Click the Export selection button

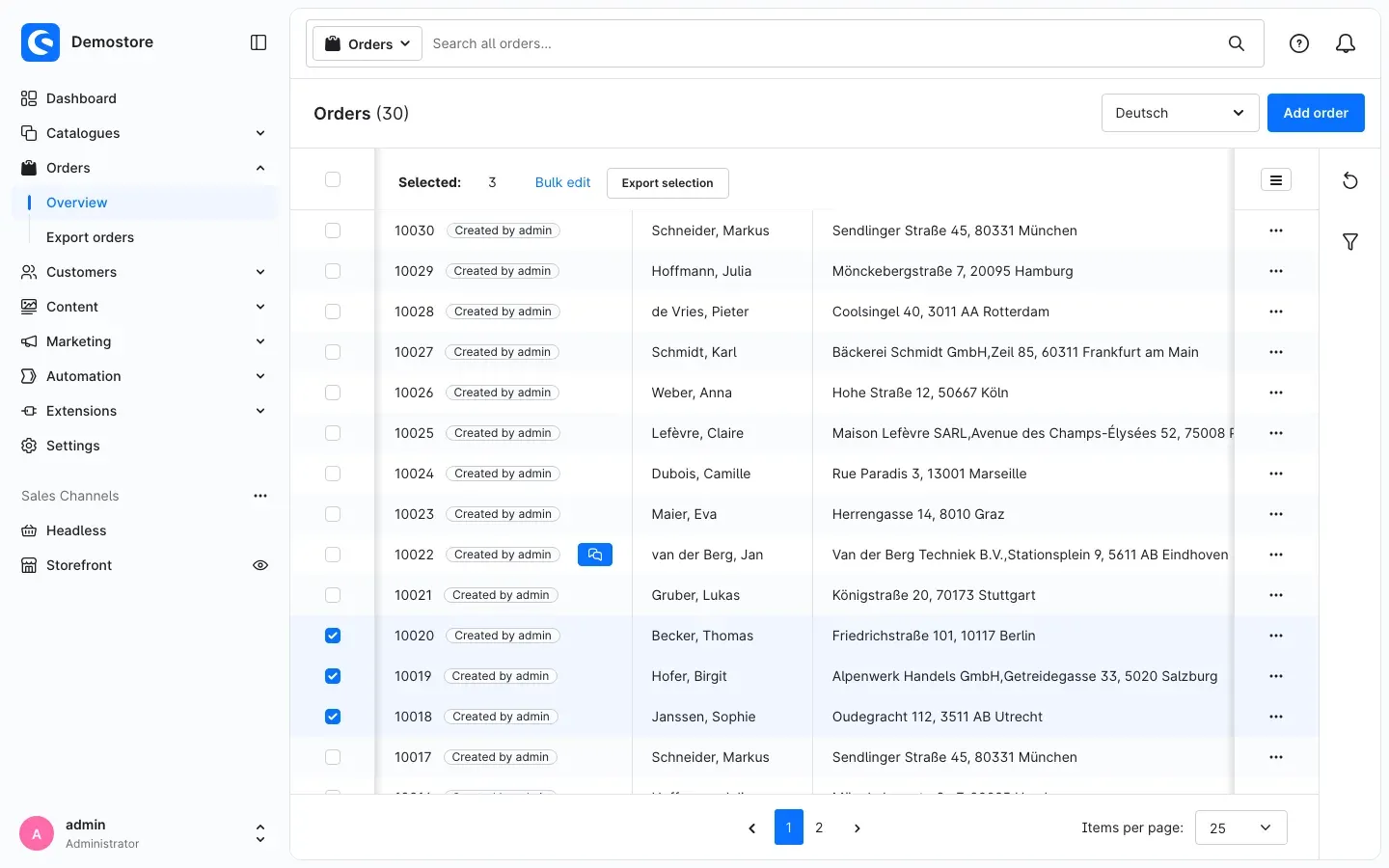click(667, 183)
